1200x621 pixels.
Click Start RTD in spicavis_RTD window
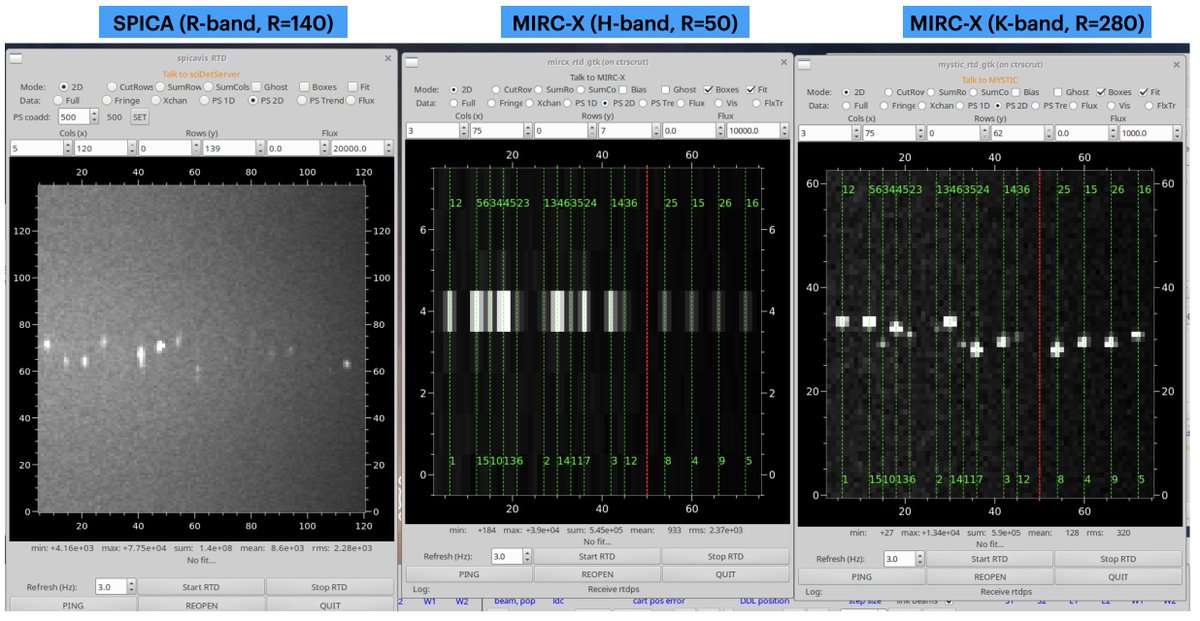tap(201, 587)
